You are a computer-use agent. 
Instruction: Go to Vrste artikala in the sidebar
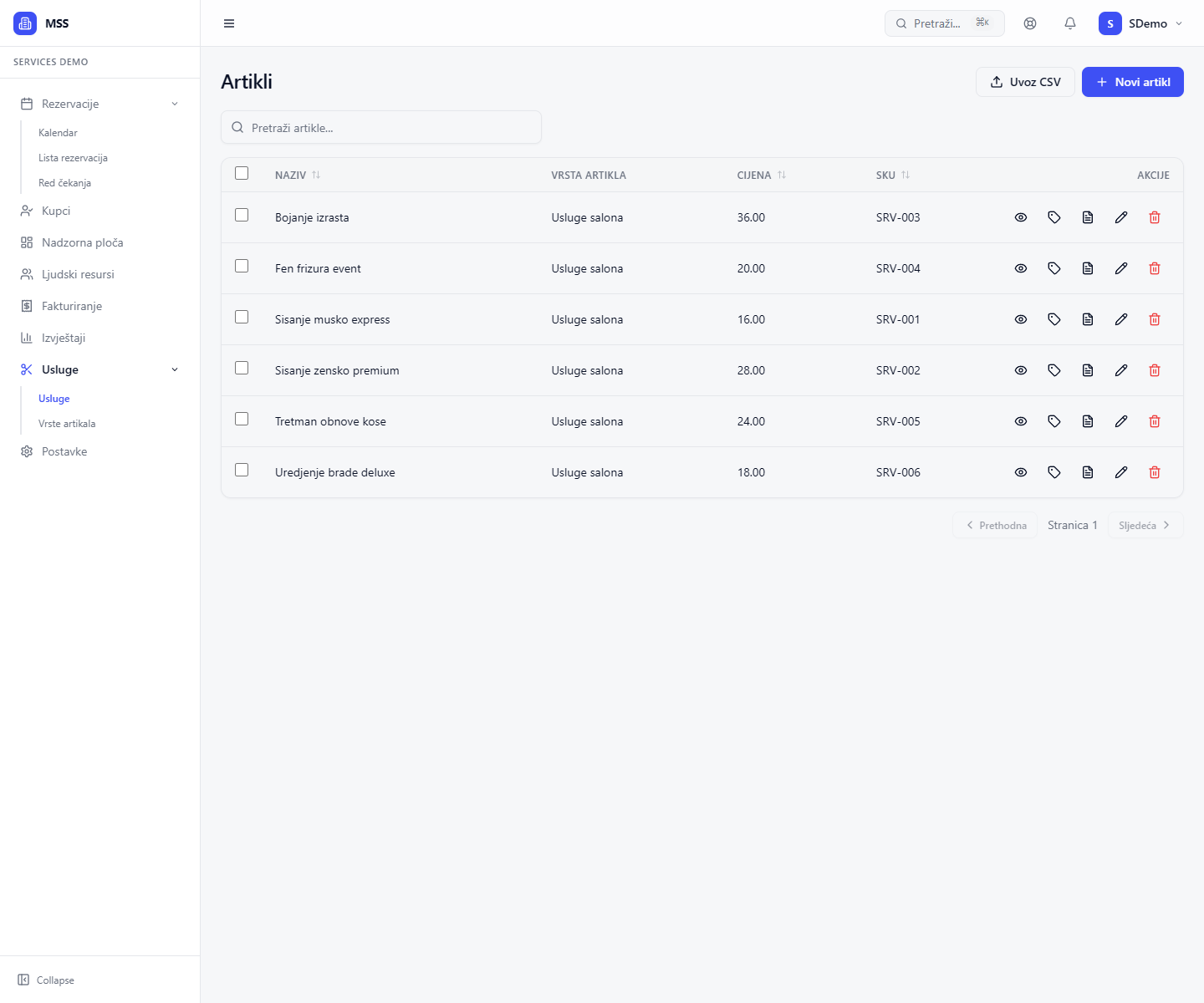click(x=67, y=424)
